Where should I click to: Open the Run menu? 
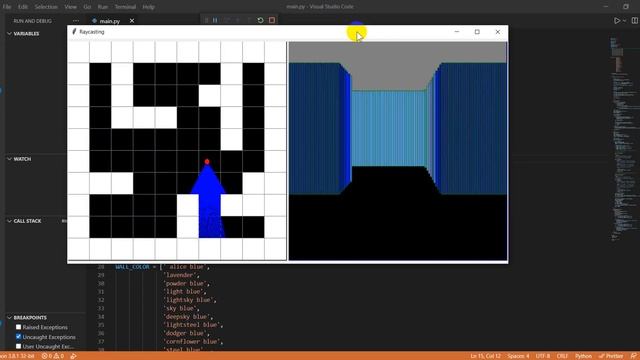[x=103, y=7]
